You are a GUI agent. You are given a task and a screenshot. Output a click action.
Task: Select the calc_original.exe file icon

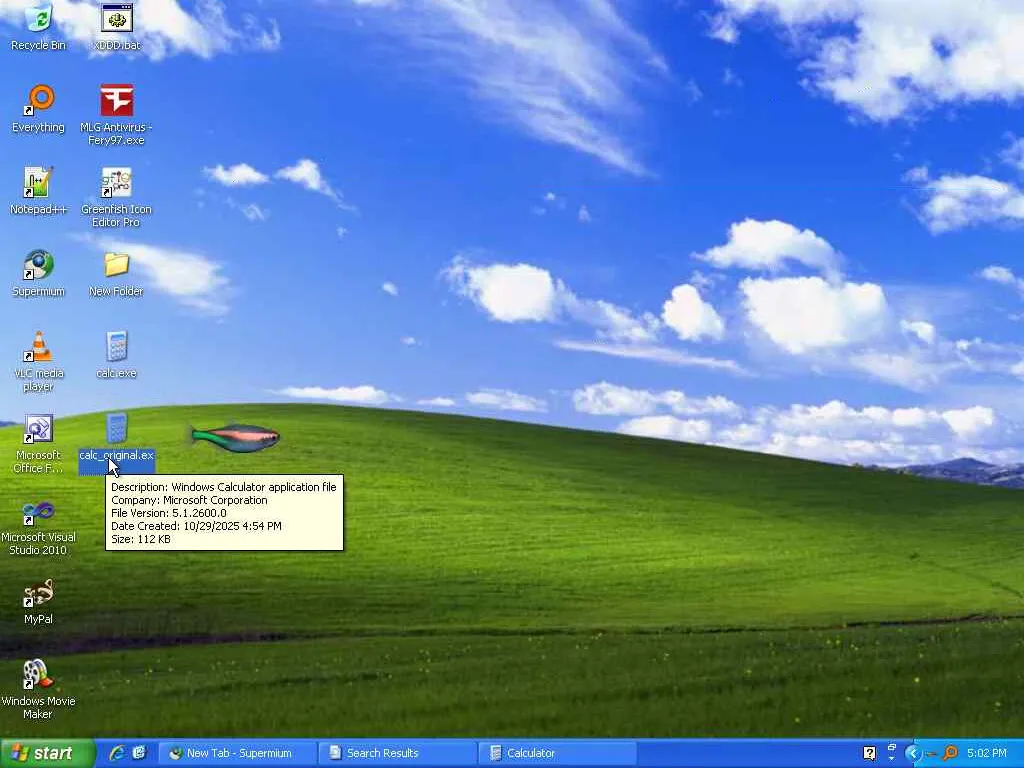tap(116, 428)
